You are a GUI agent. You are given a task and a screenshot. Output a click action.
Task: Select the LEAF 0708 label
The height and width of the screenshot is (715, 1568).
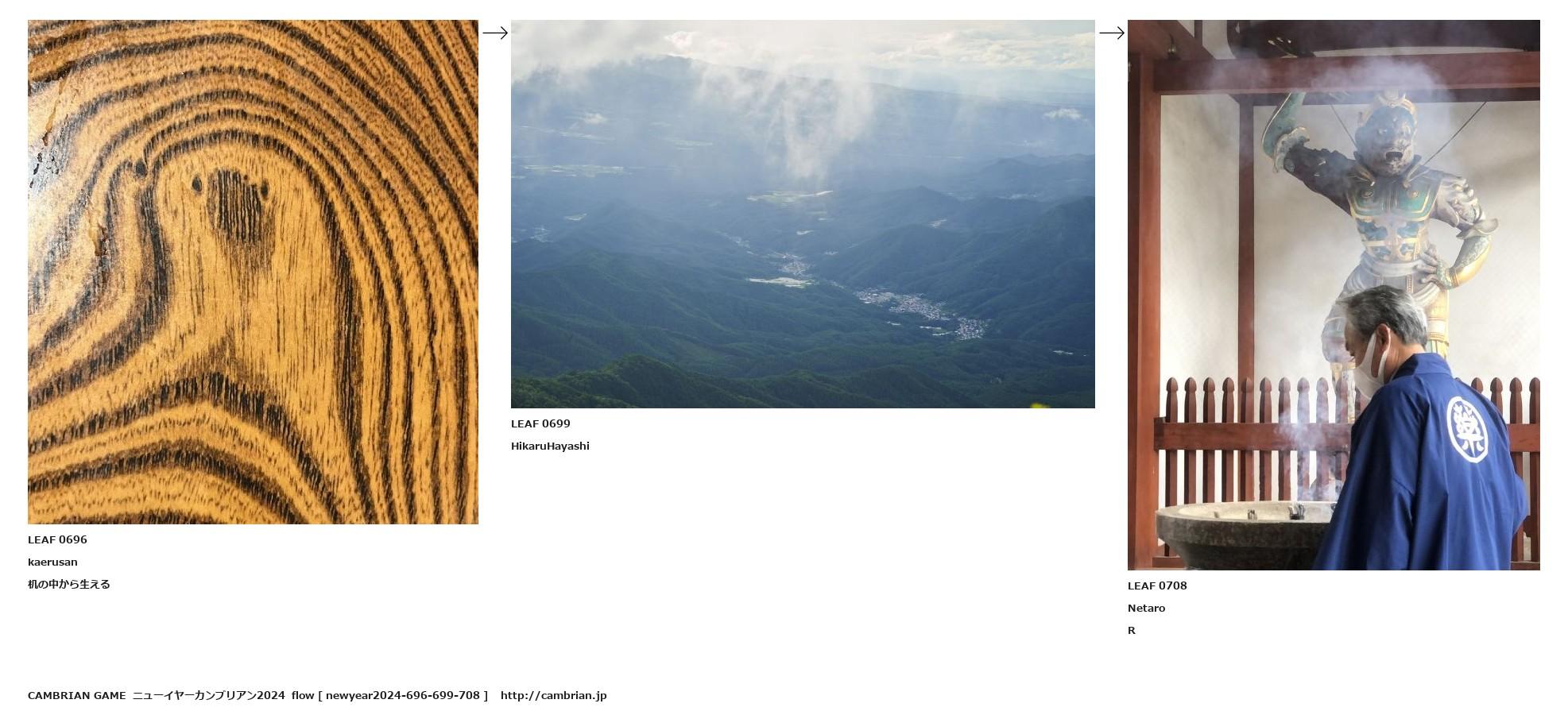click(1157, 586)
